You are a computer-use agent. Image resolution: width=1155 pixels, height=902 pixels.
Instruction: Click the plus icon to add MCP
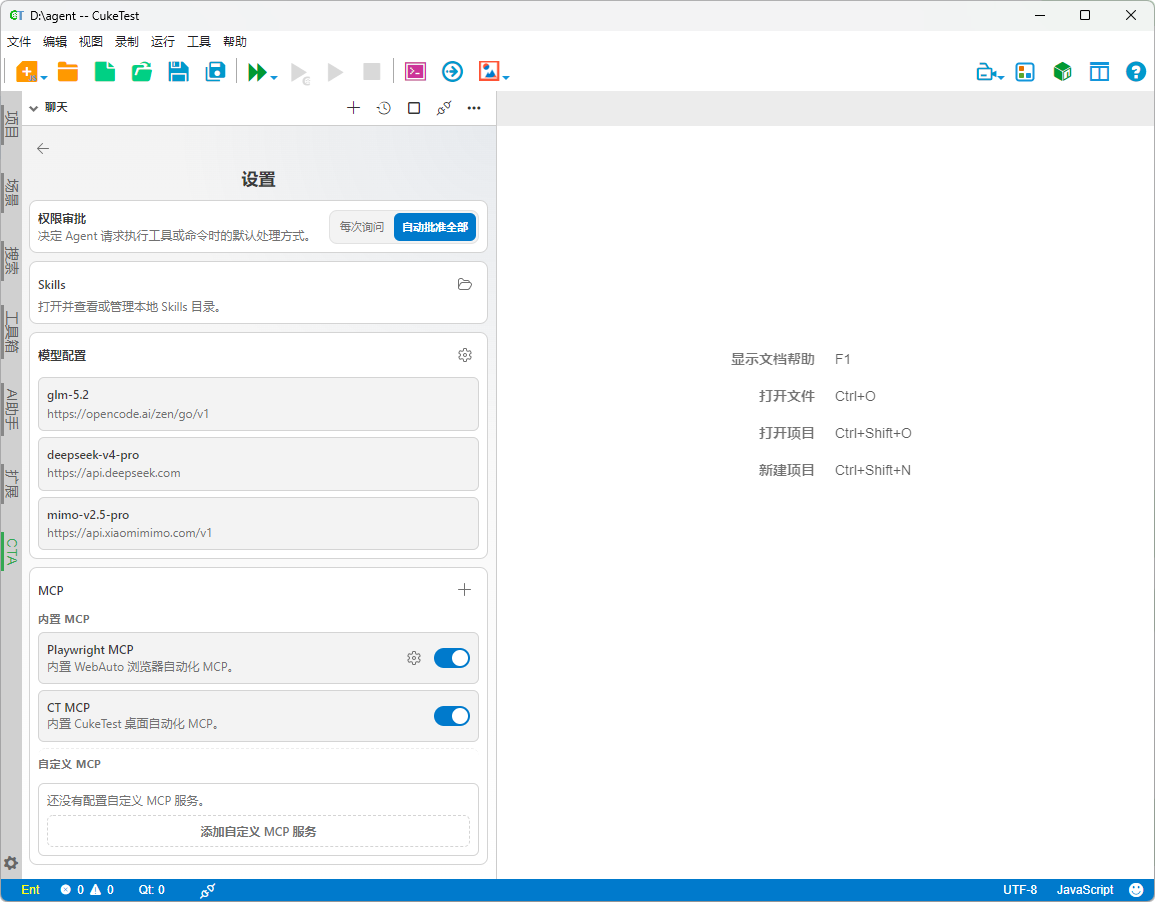click(x=464, y=590)
